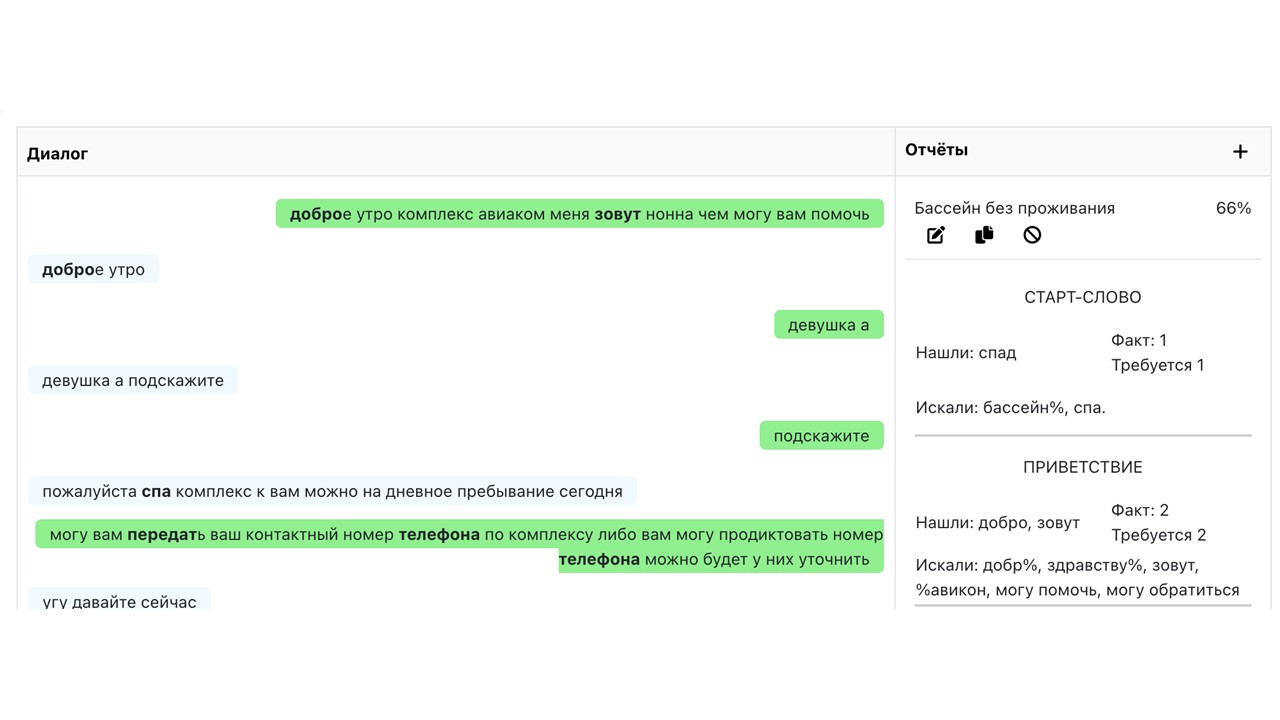The height and width of the screenshot is (720, 1280).
Task: Disable report with the ban icon
Action: point(1032,235)
